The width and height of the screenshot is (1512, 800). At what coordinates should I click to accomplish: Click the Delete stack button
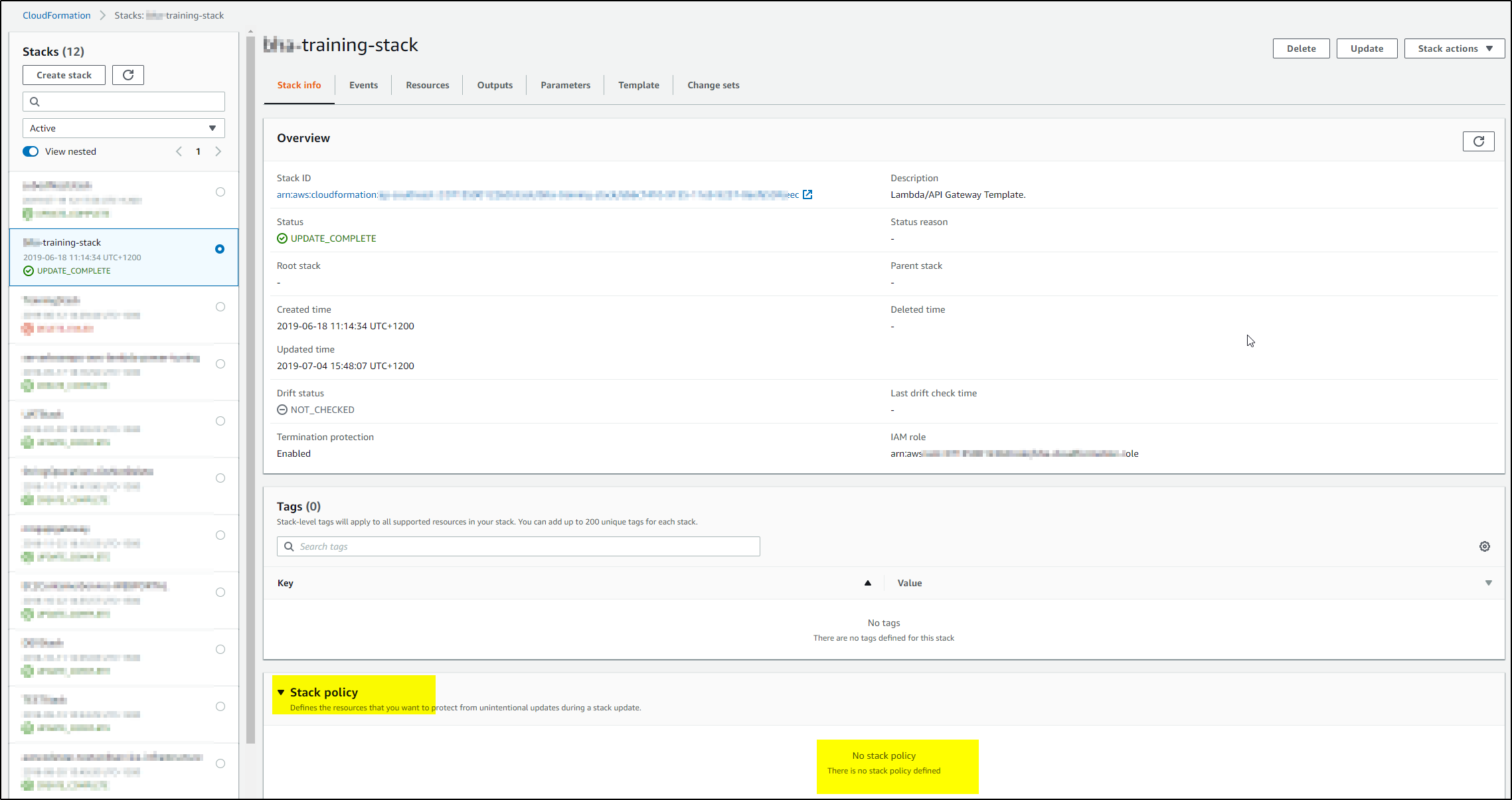click(1301, 48)
